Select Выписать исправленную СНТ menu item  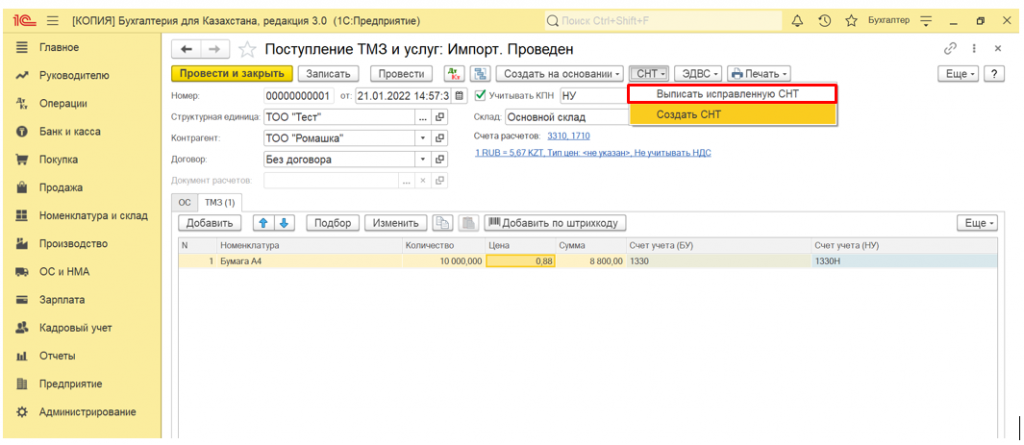(731, 93)
